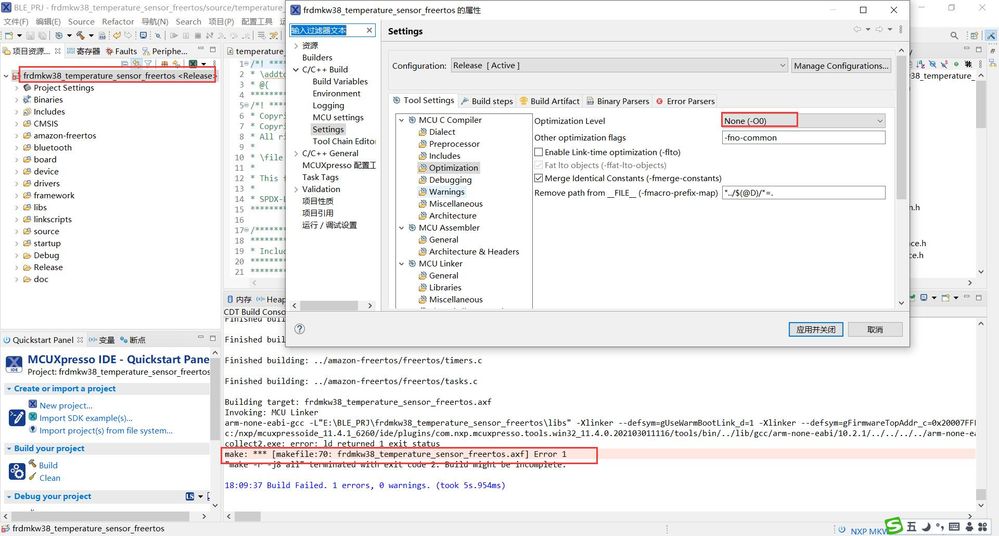Click the console horizontal scrollbar thumb
Image resolution: width=999 pixels, height=536 pixels.
(x=247, y=516)
